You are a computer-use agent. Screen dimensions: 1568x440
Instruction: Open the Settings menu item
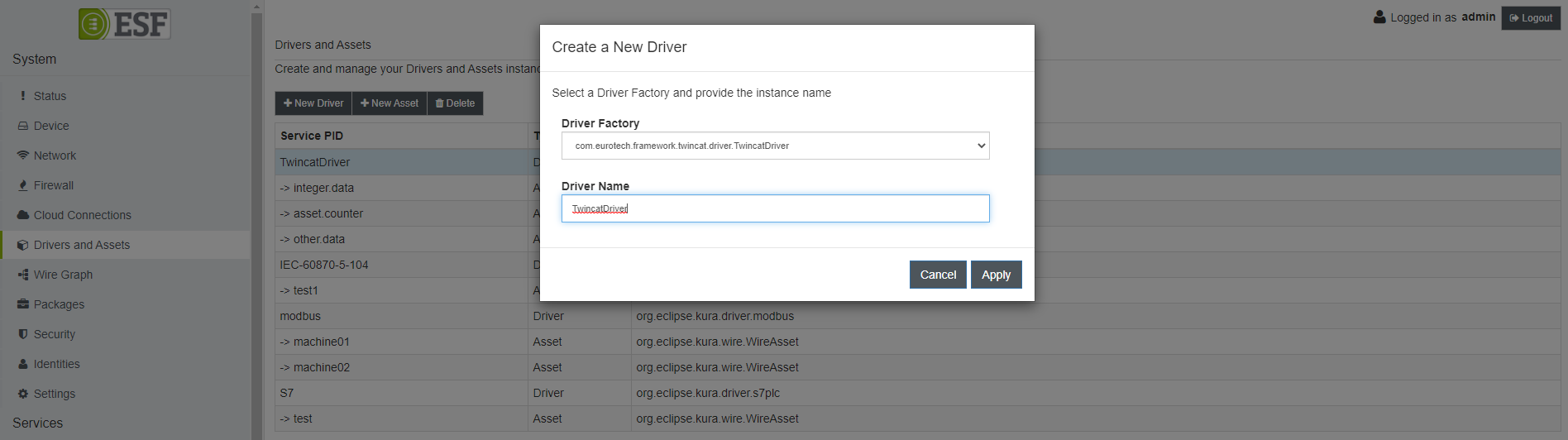(55, 394)
